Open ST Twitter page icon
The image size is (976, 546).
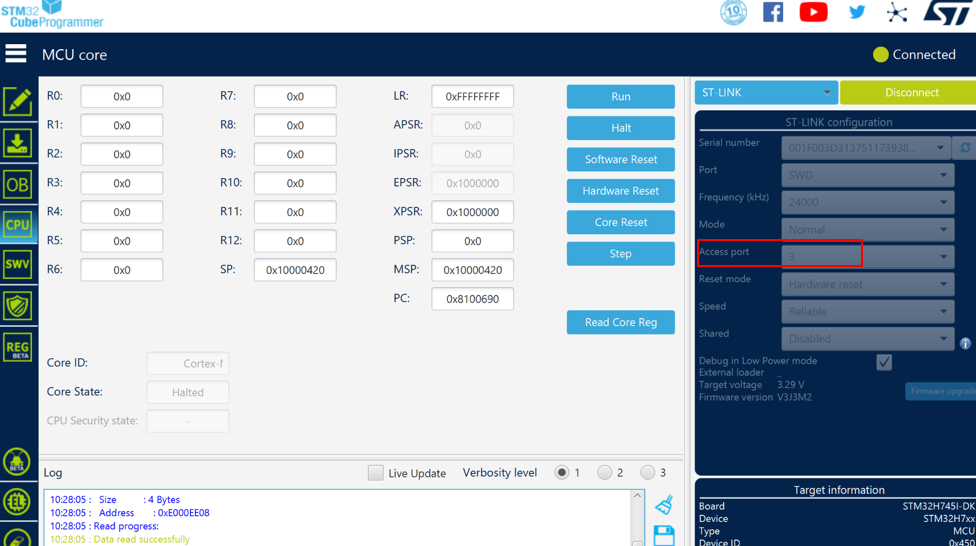click(857, 12)
